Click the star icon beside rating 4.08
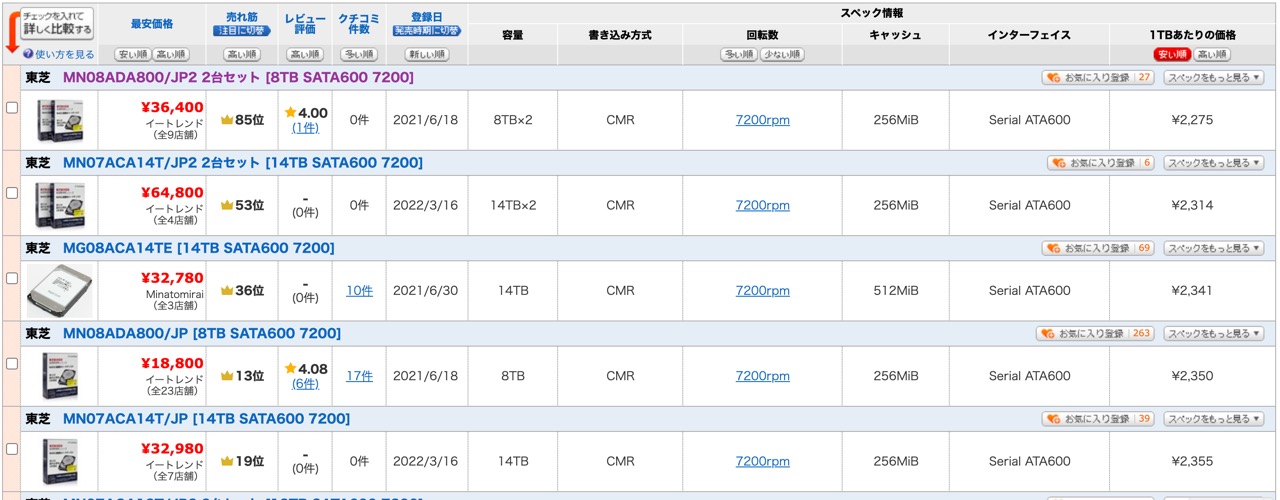 point(290,369)
